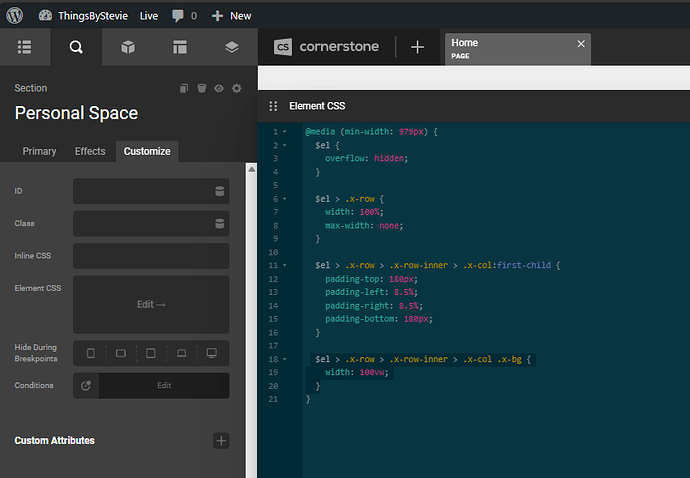
Task: Delete the Personal Space section via trash icon
Action: point(201,88)
